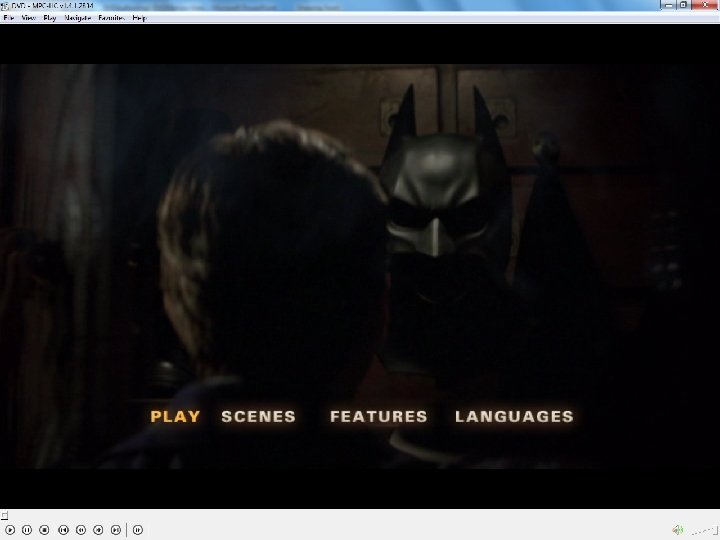Close the MPC-HC window
This screenshot has width=720, height=540.
[x=705, y=5]
